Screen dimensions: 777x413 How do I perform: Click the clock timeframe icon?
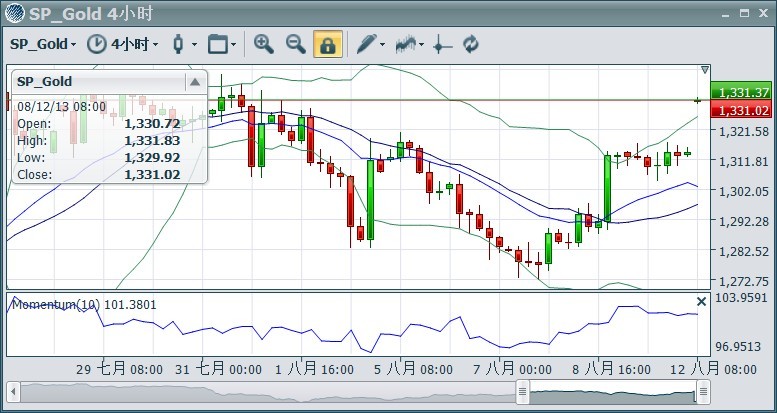[x=97, y=44]
